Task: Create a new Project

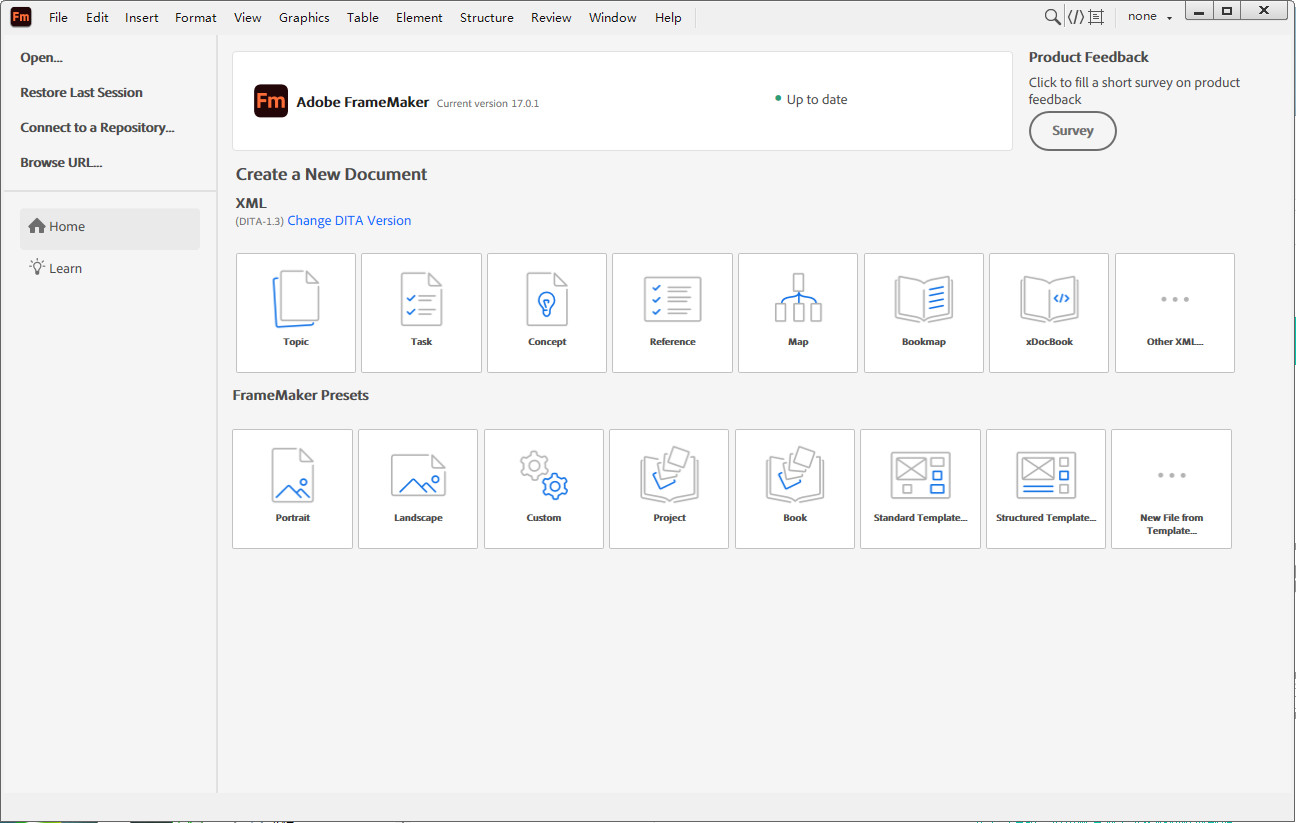Action: coord(669,489)
